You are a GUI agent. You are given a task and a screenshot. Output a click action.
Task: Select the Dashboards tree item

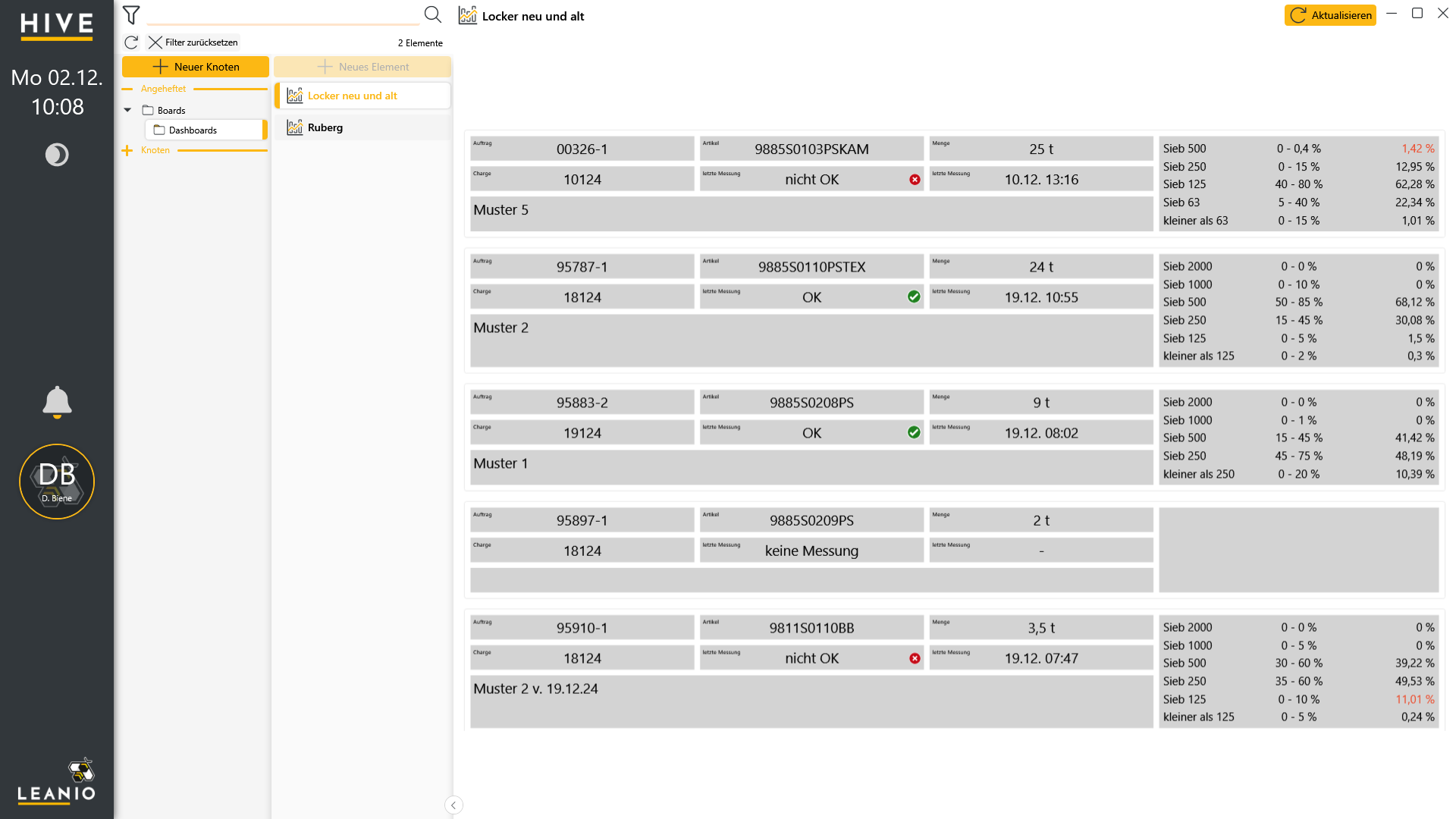[205, 130]
